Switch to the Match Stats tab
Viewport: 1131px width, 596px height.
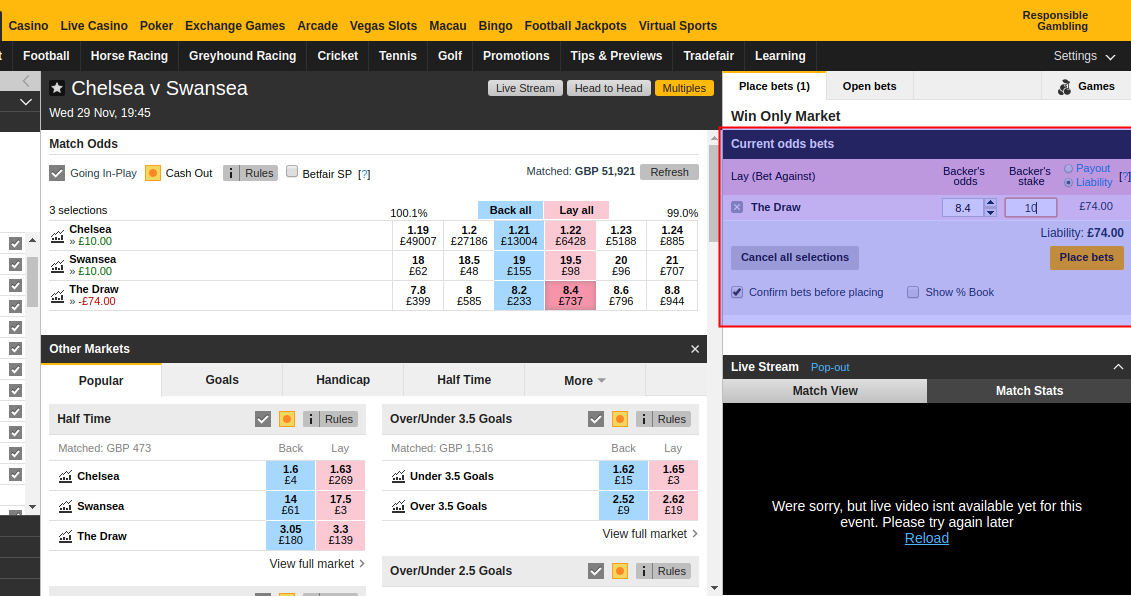point(1029,391)
